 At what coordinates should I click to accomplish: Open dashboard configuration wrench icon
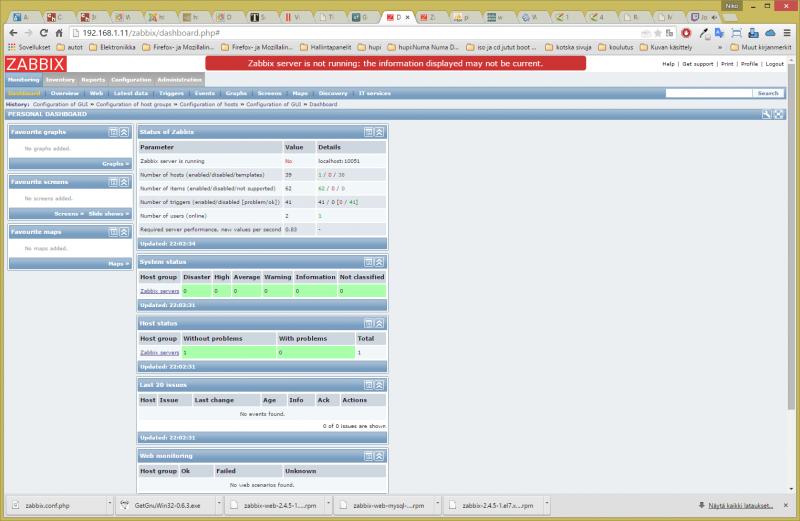tap(766, 114)
